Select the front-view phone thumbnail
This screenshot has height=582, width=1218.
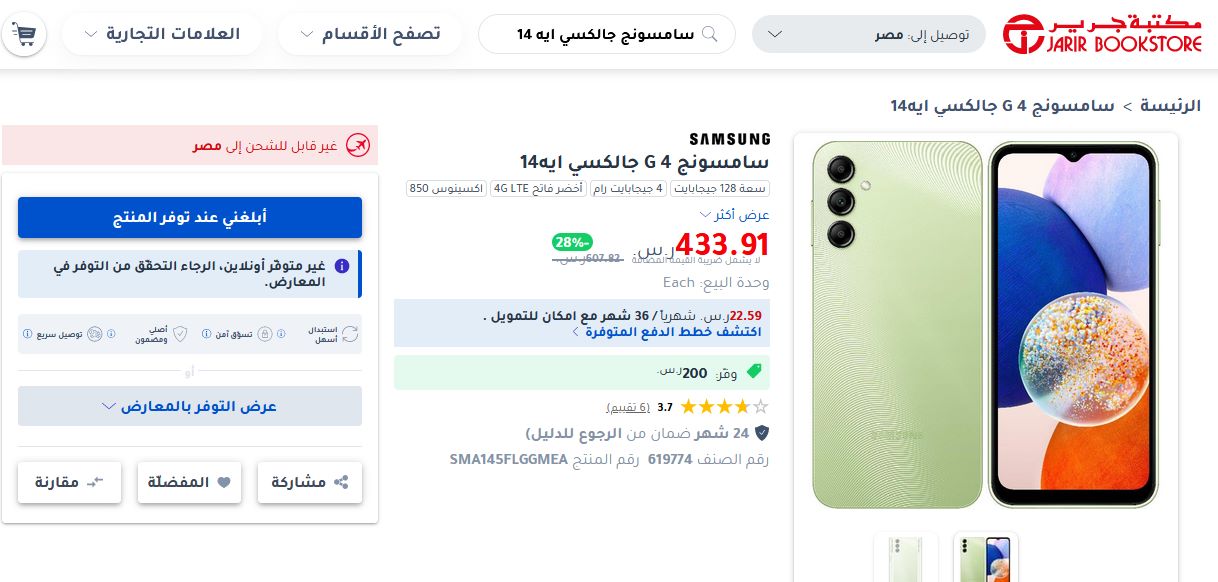point(985,557)
